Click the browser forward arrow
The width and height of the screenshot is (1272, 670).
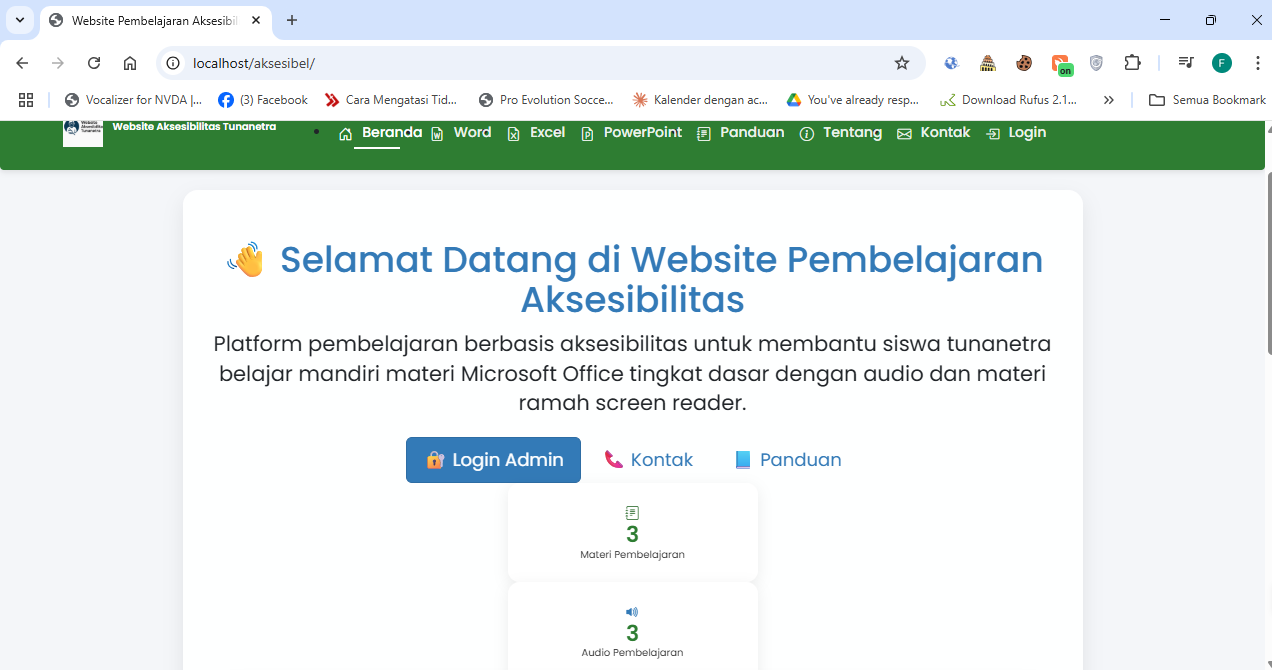pos(58,63)
